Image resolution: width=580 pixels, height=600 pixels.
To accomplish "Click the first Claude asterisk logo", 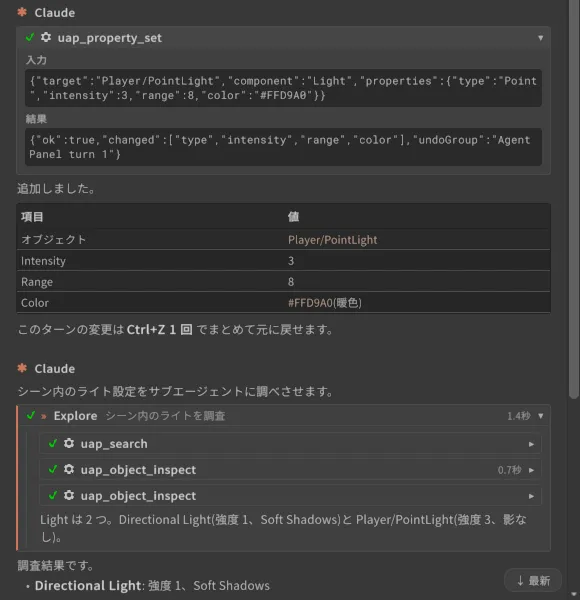I will 22,12.
